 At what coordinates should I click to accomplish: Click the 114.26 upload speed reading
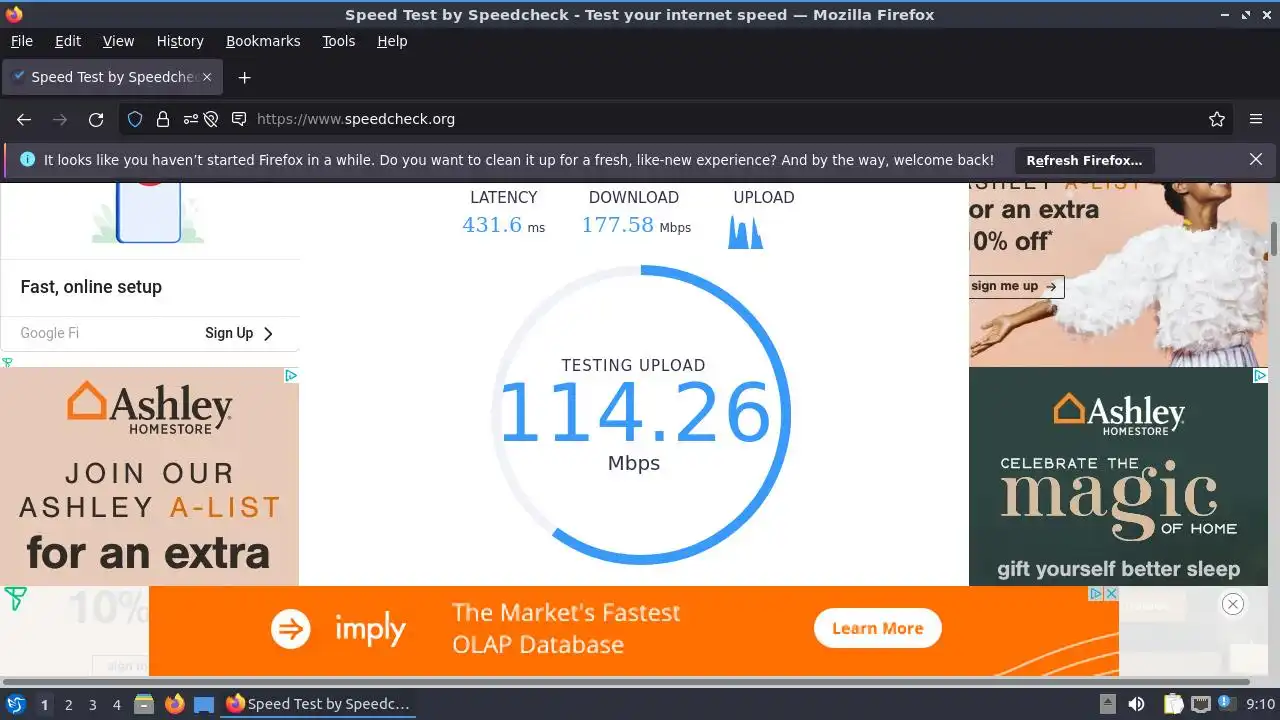pos(634,414)
